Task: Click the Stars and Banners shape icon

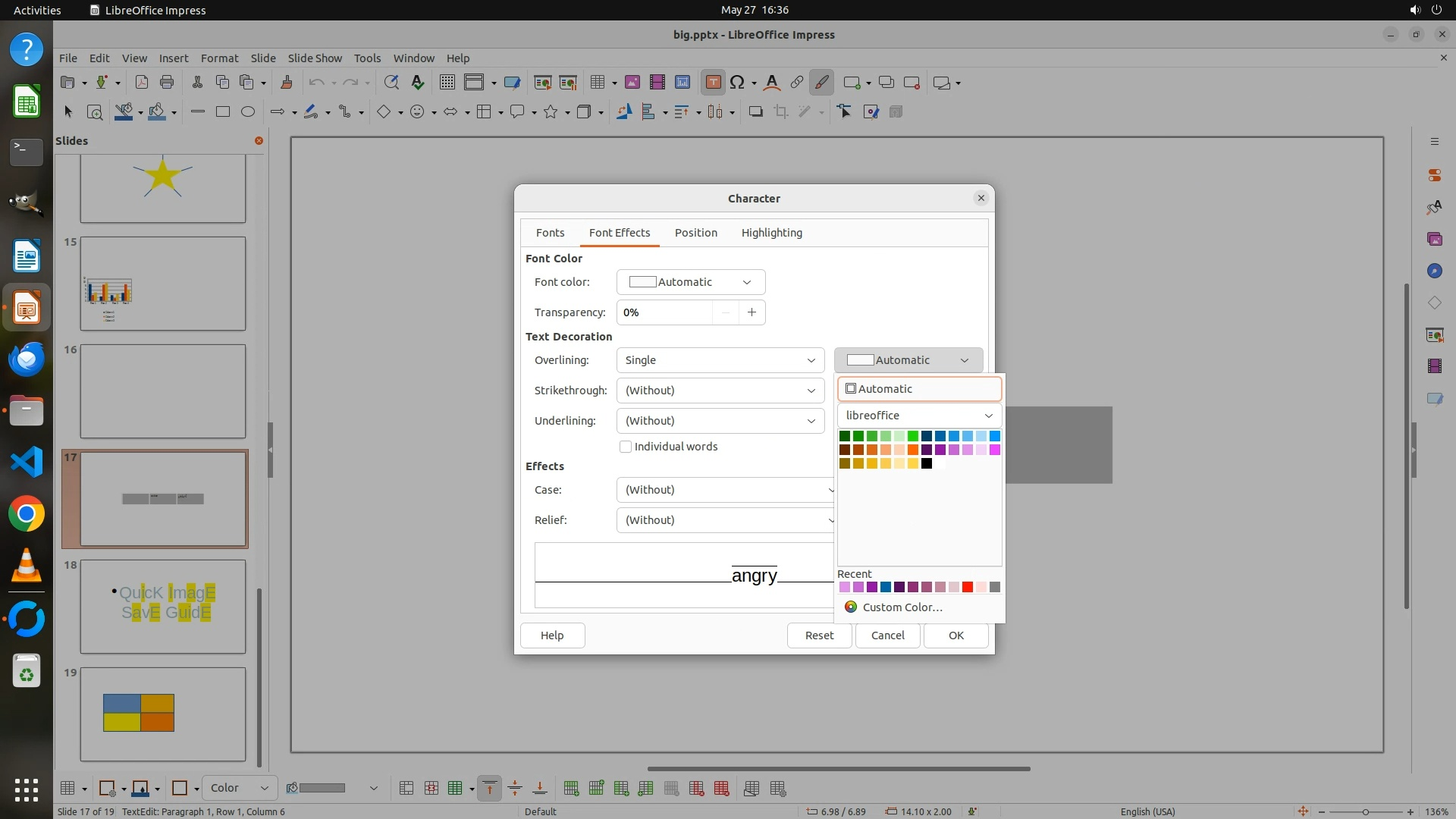Action: (x=551, y=111)
